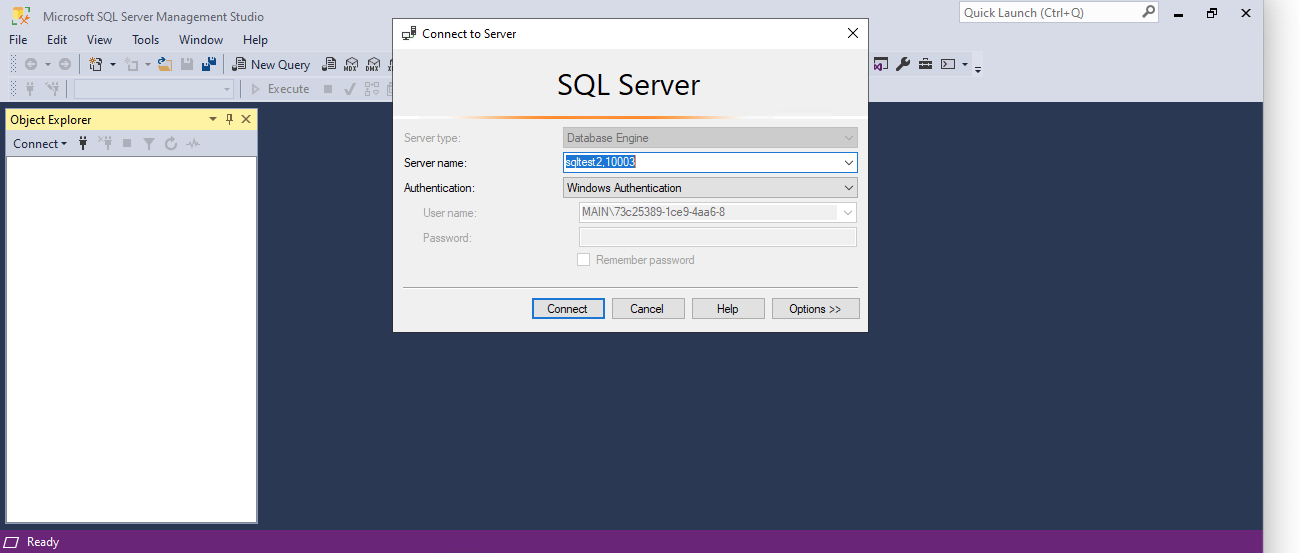Click the Refresh icon in Object Explorer

[x=171, y=144]
